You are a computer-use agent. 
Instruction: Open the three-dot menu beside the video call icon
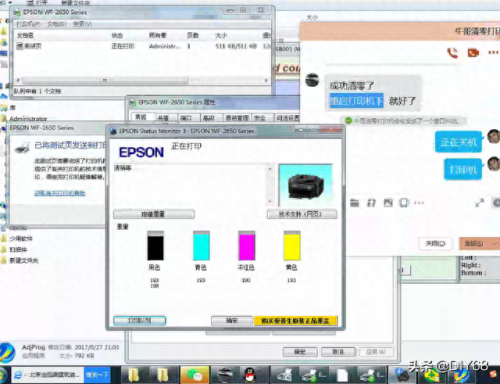(493, 52)
